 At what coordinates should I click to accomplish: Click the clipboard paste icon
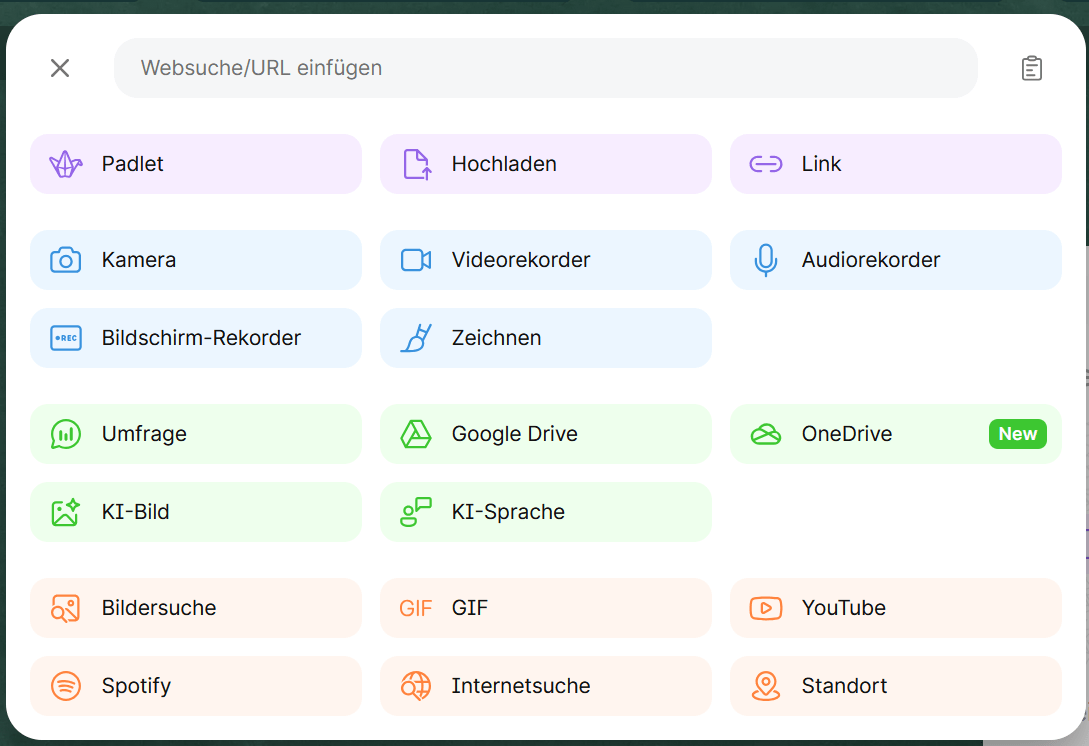[1031, 68]
